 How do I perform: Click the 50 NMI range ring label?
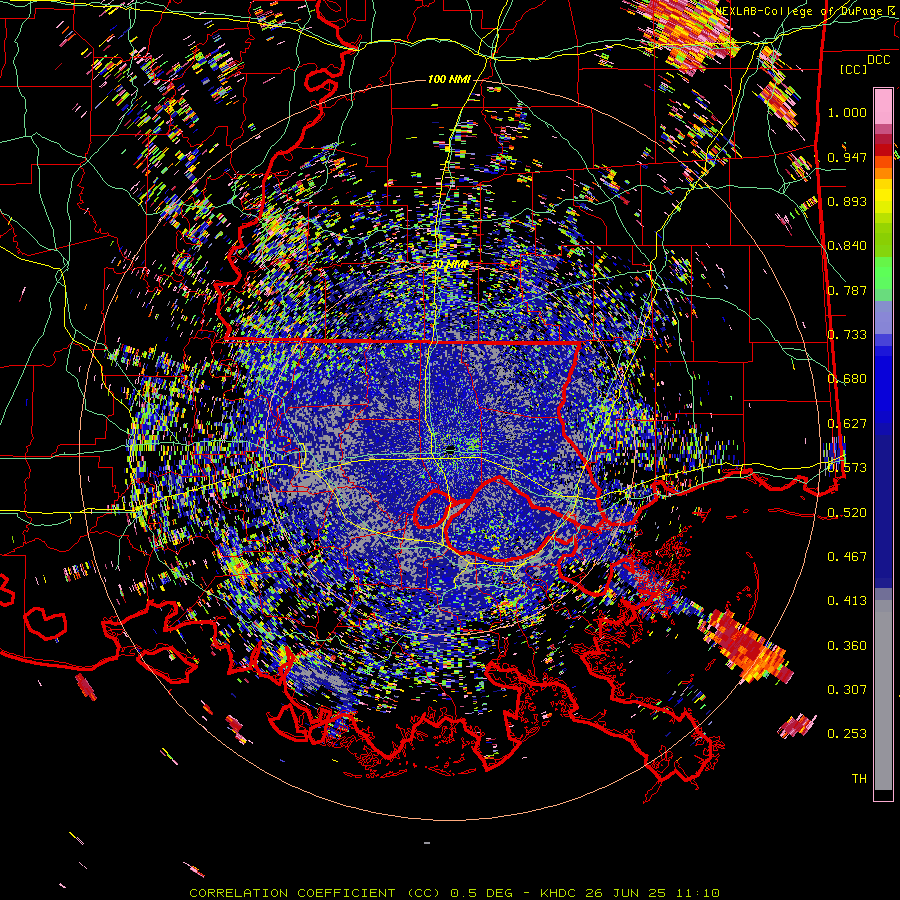tap(449, 265)
